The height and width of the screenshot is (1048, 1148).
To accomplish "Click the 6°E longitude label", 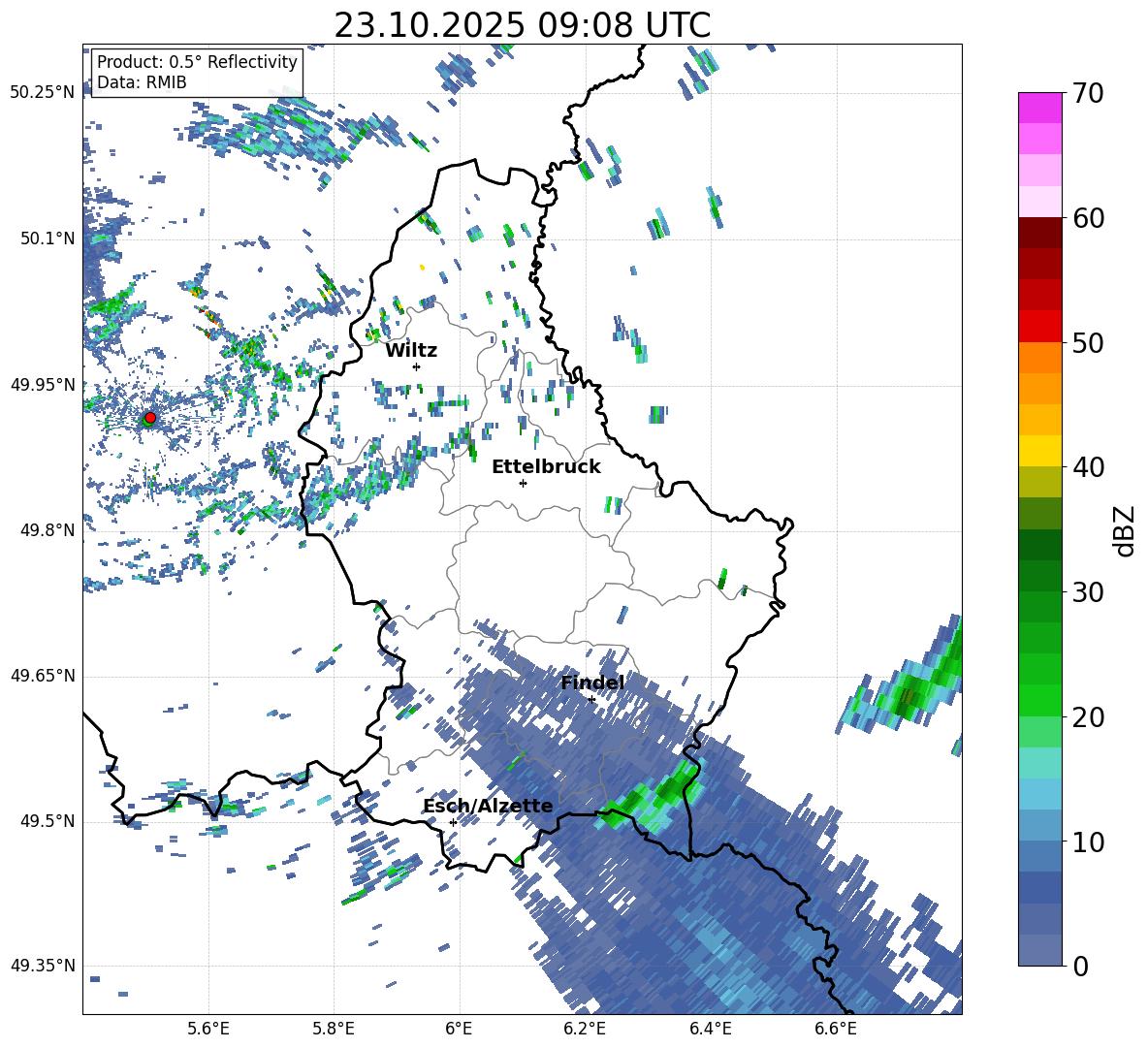I will [x=459, y=1029].
